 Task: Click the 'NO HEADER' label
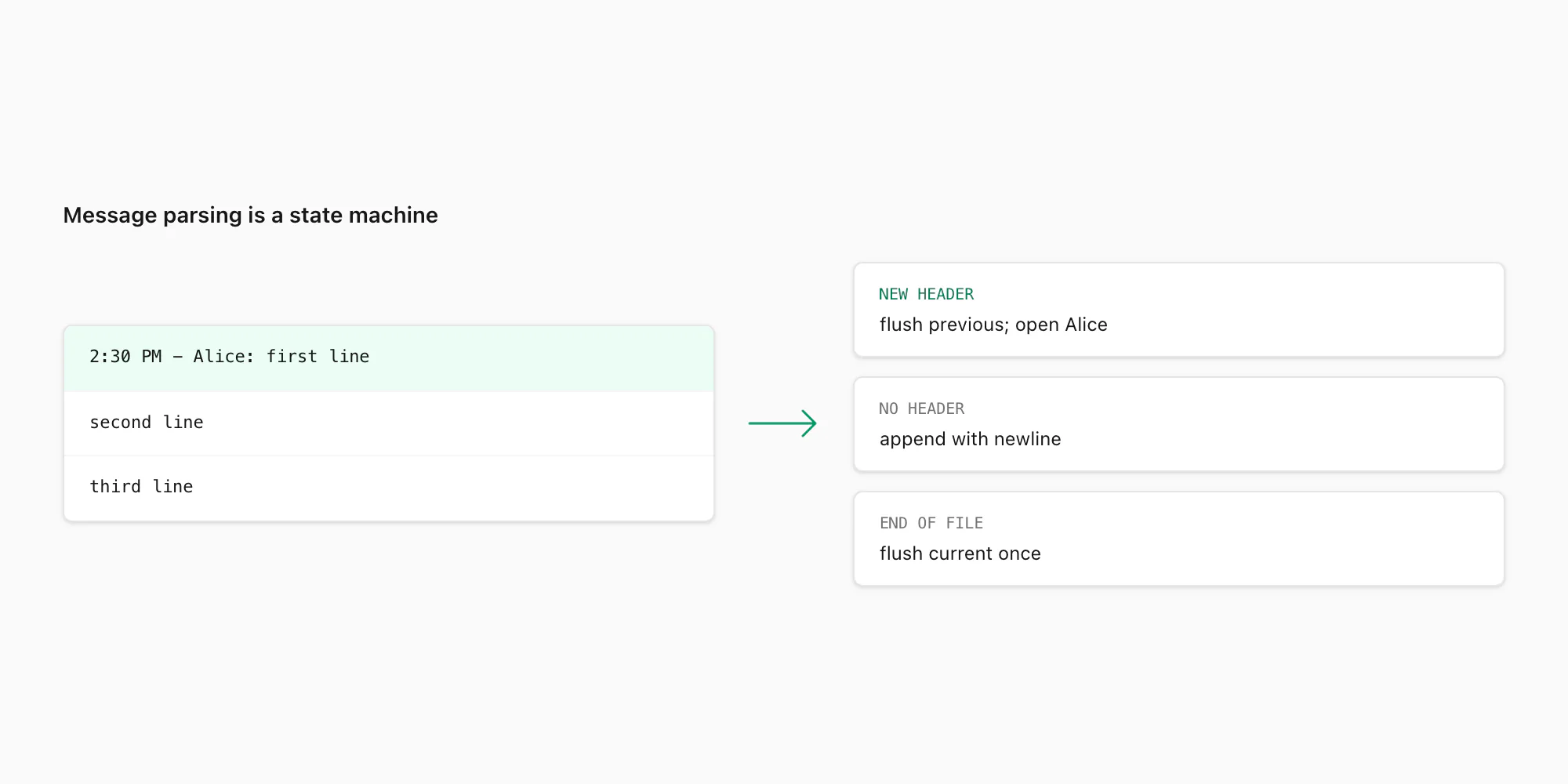tap(921, 408)
